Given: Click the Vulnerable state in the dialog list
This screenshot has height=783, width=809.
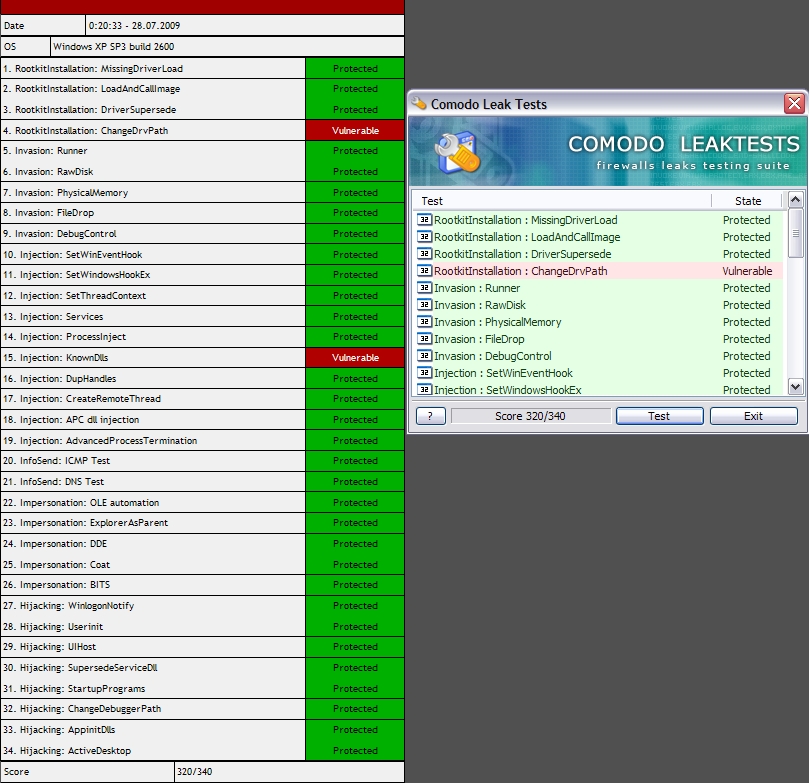Looking at the screenshot, I should point(747,271).
